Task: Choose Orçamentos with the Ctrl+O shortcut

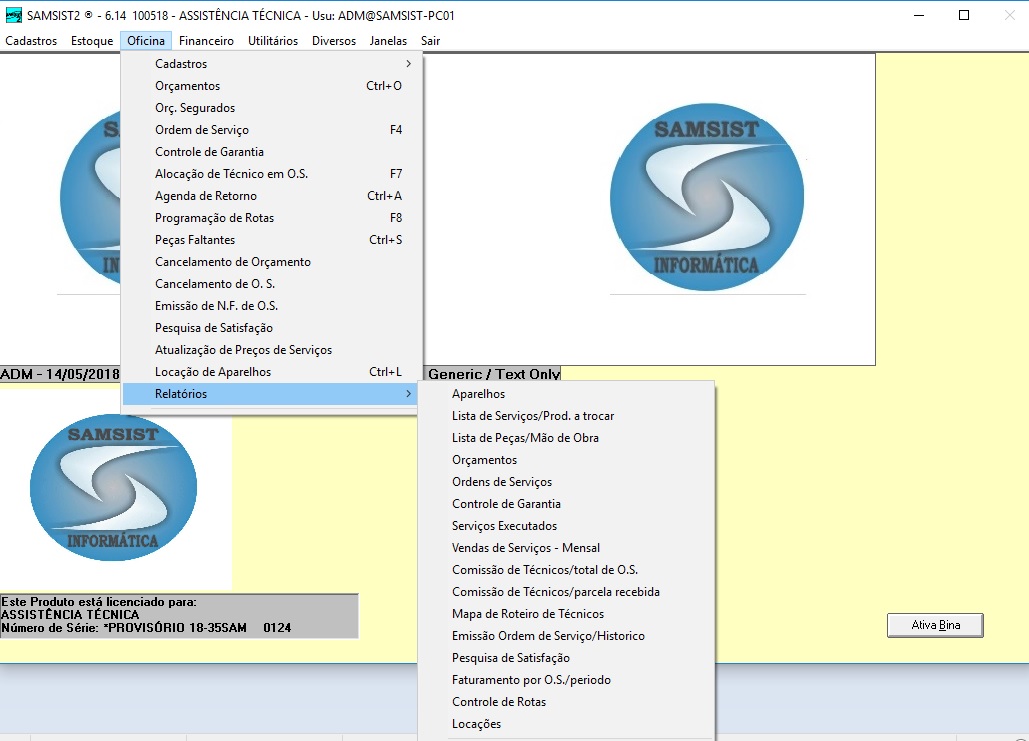Action: (x=270, y=86)
